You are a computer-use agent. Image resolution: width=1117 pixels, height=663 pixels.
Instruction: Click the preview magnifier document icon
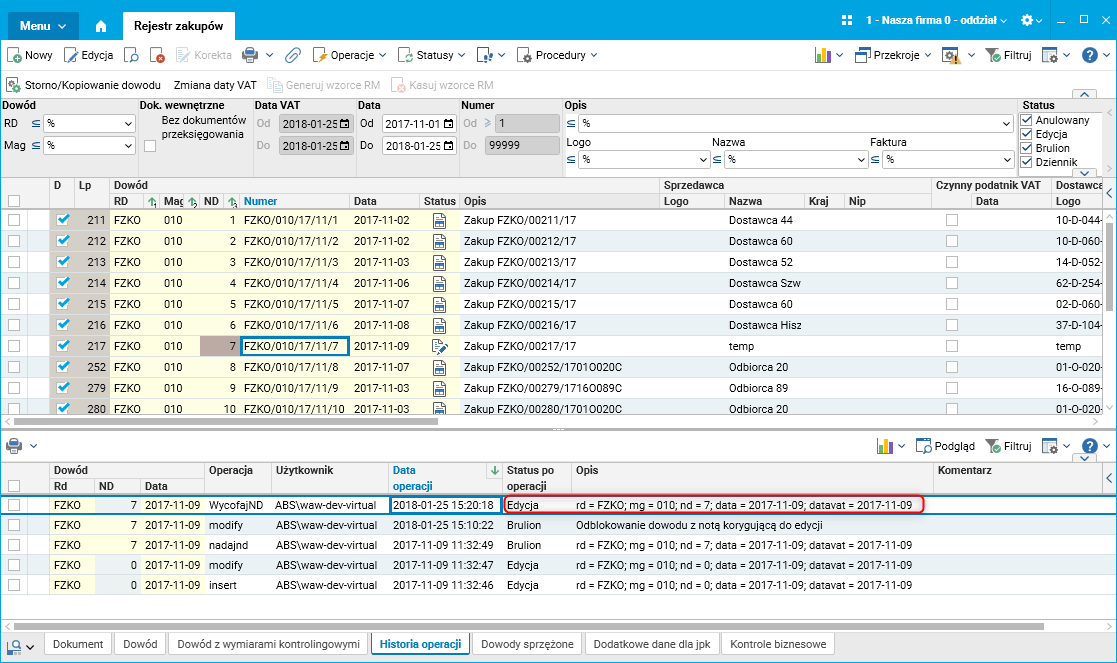[132, 56]
